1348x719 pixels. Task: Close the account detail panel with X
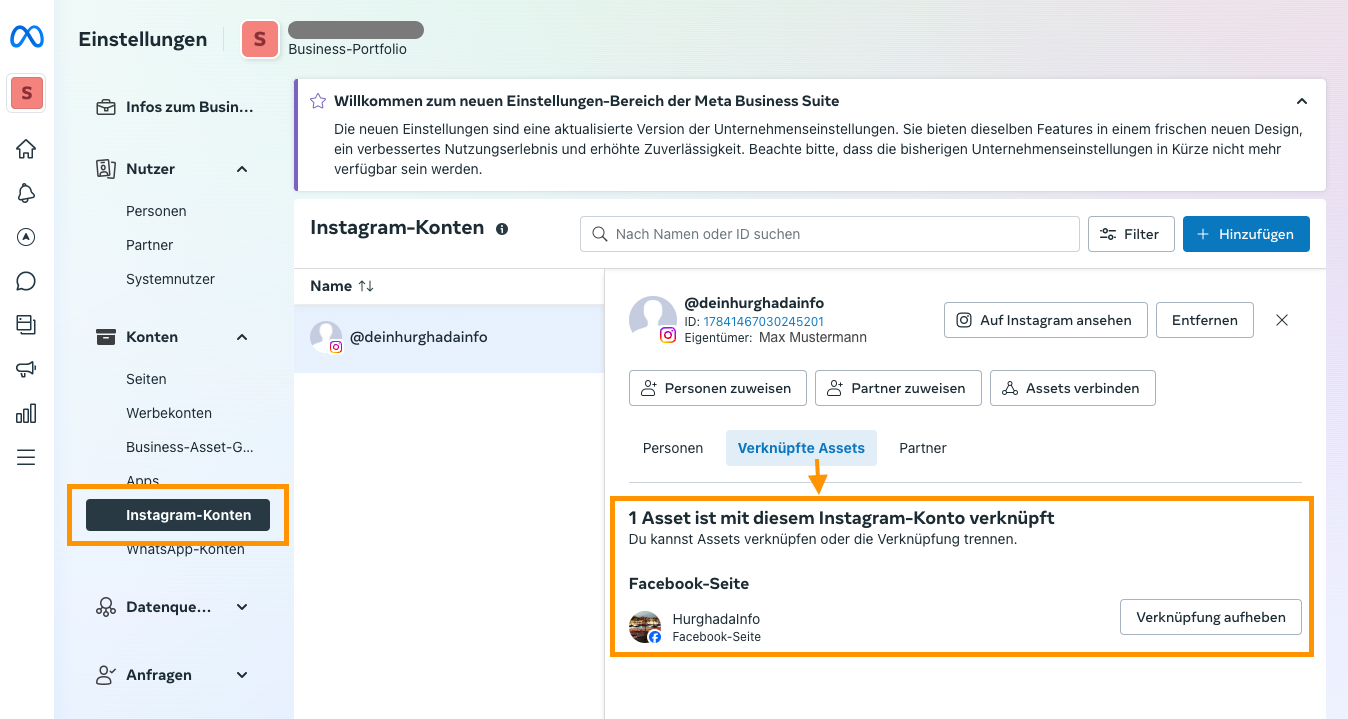1282,320
